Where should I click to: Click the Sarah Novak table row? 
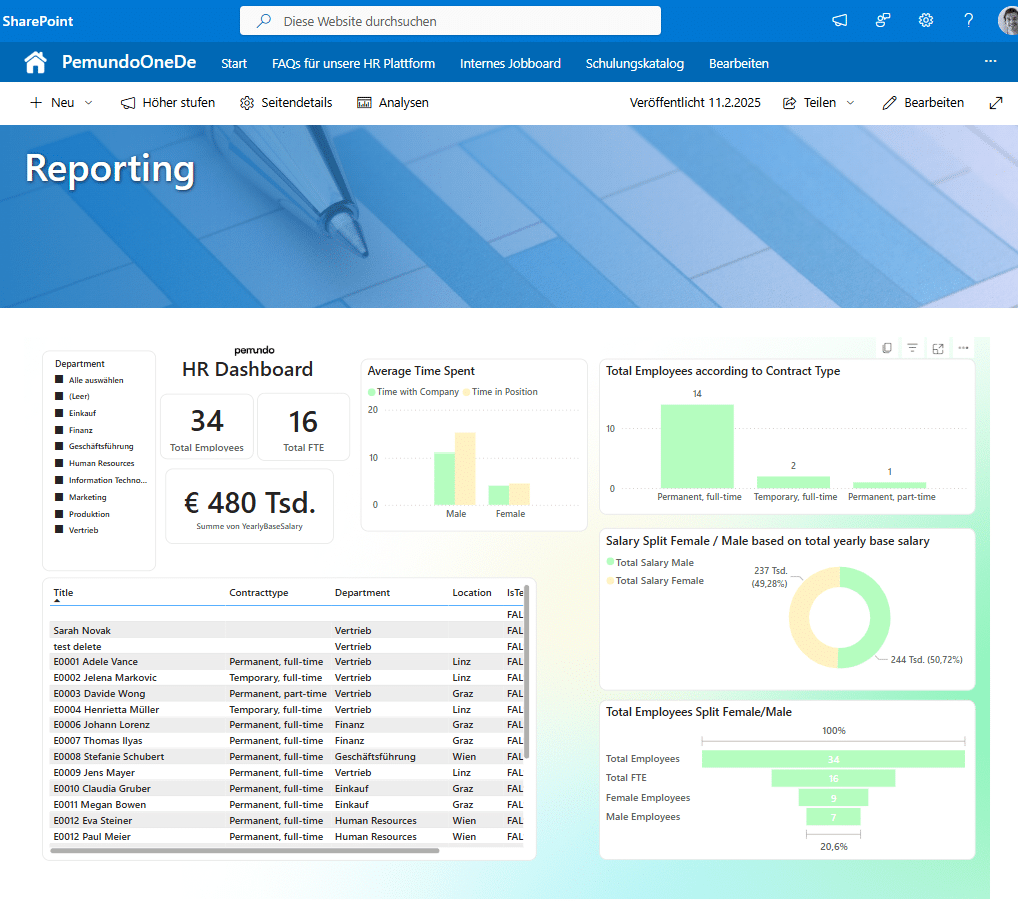pyautogui.click(x=286, y=631)
